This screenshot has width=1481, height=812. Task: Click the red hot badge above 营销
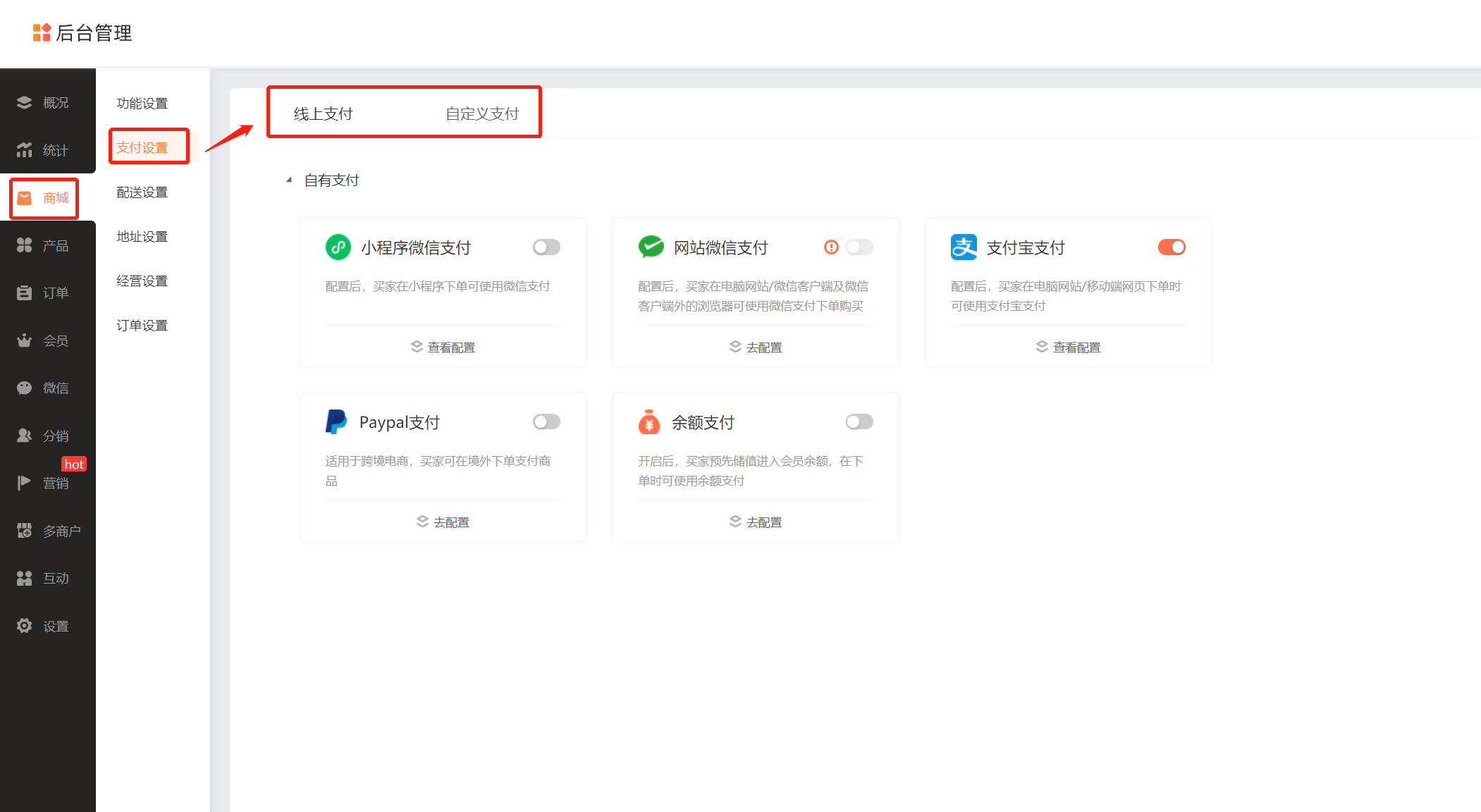74,464
